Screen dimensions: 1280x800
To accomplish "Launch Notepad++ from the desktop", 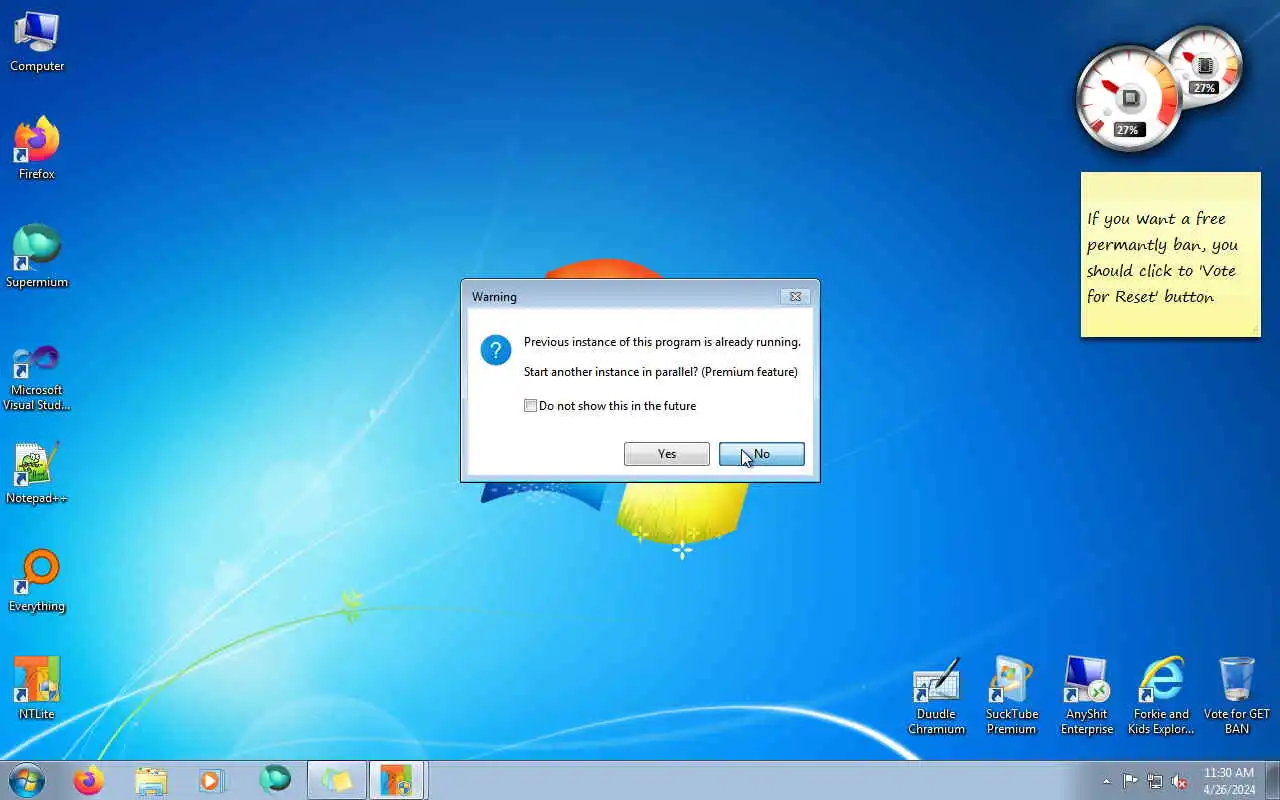I will [37, 473].
